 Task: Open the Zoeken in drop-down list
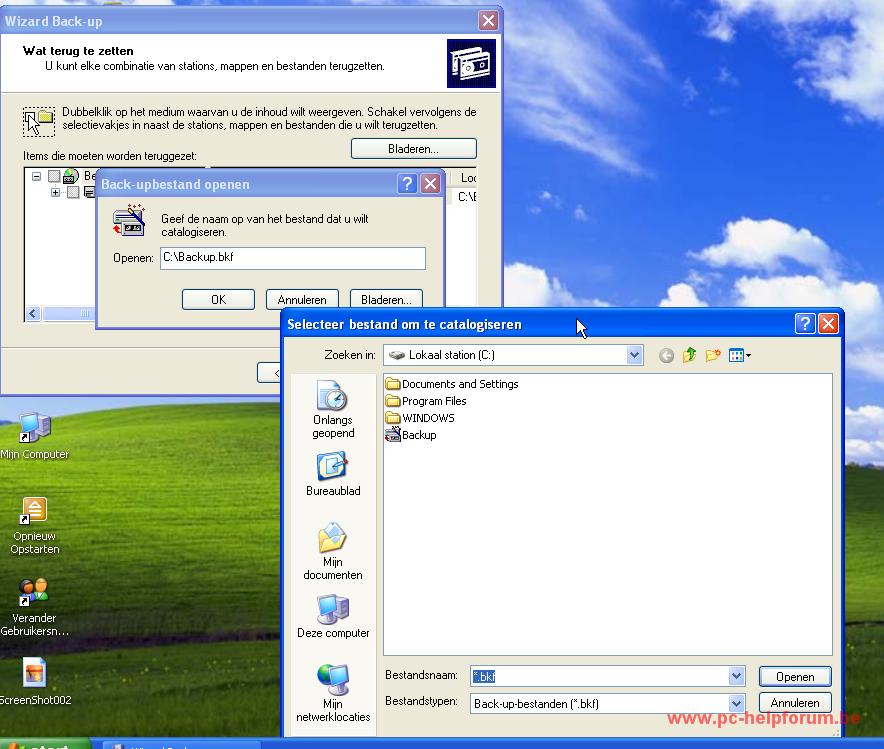point(633,355)
